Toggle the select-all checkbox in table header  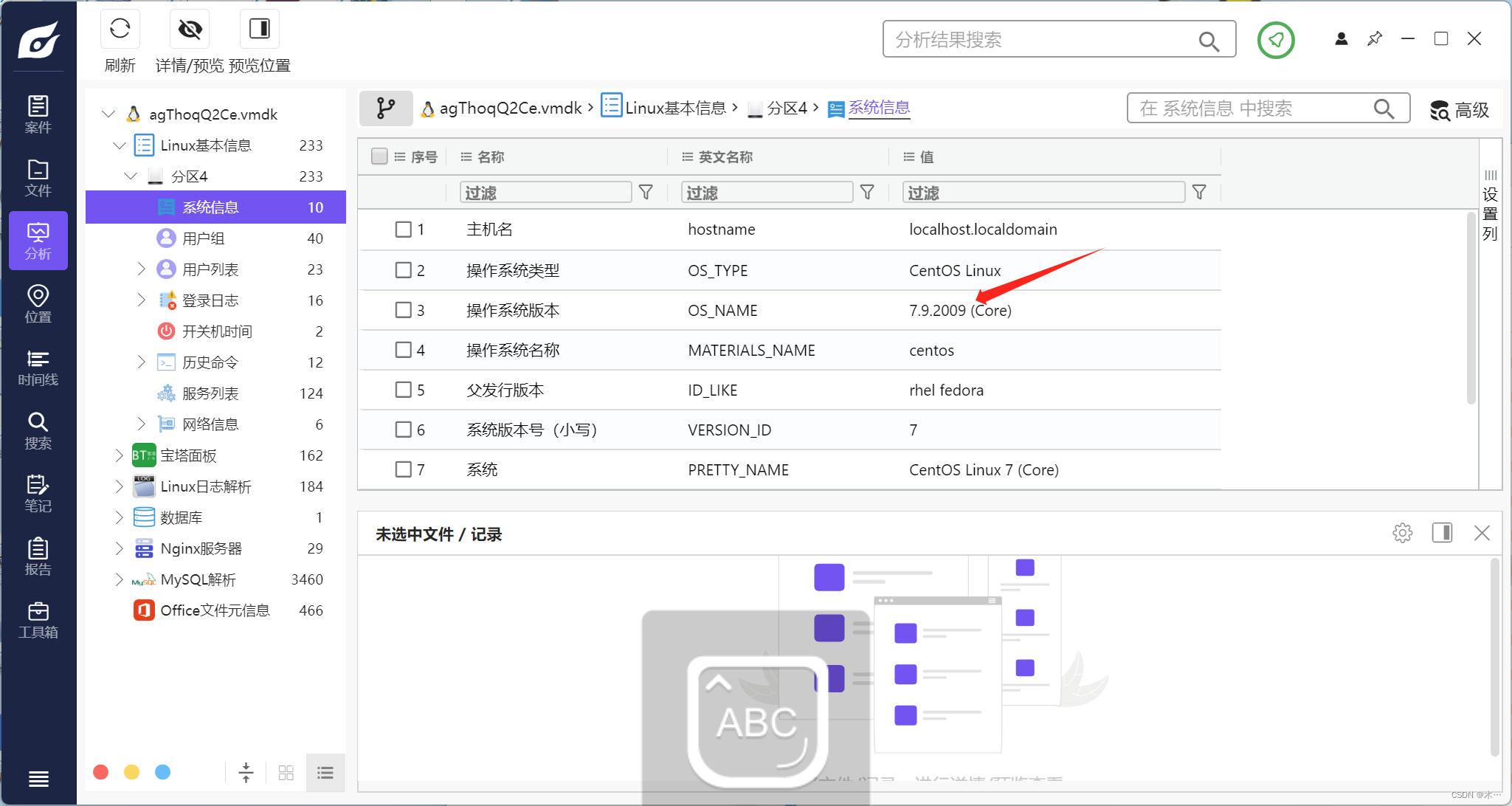coord(379,156)
